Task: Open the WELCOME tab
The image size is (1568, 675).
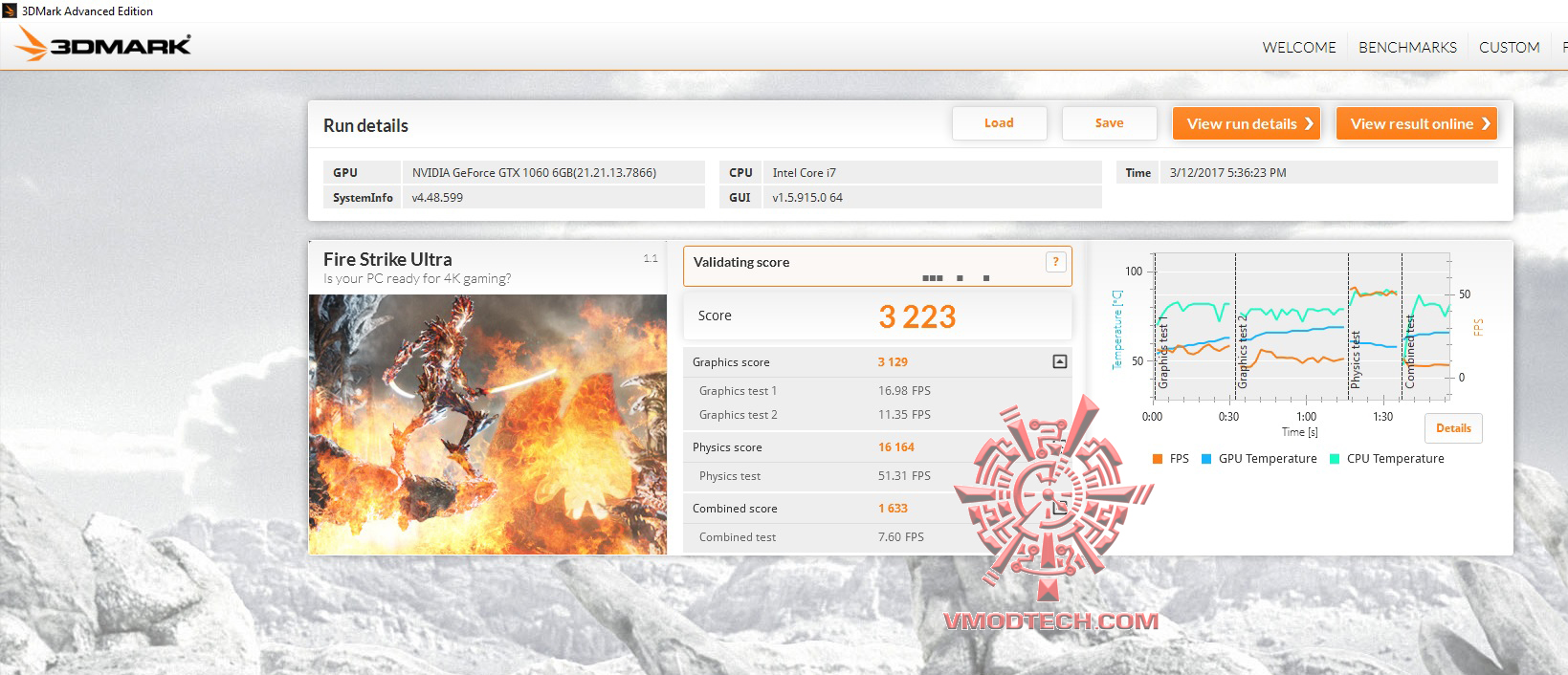Action: click(1298, 47)
